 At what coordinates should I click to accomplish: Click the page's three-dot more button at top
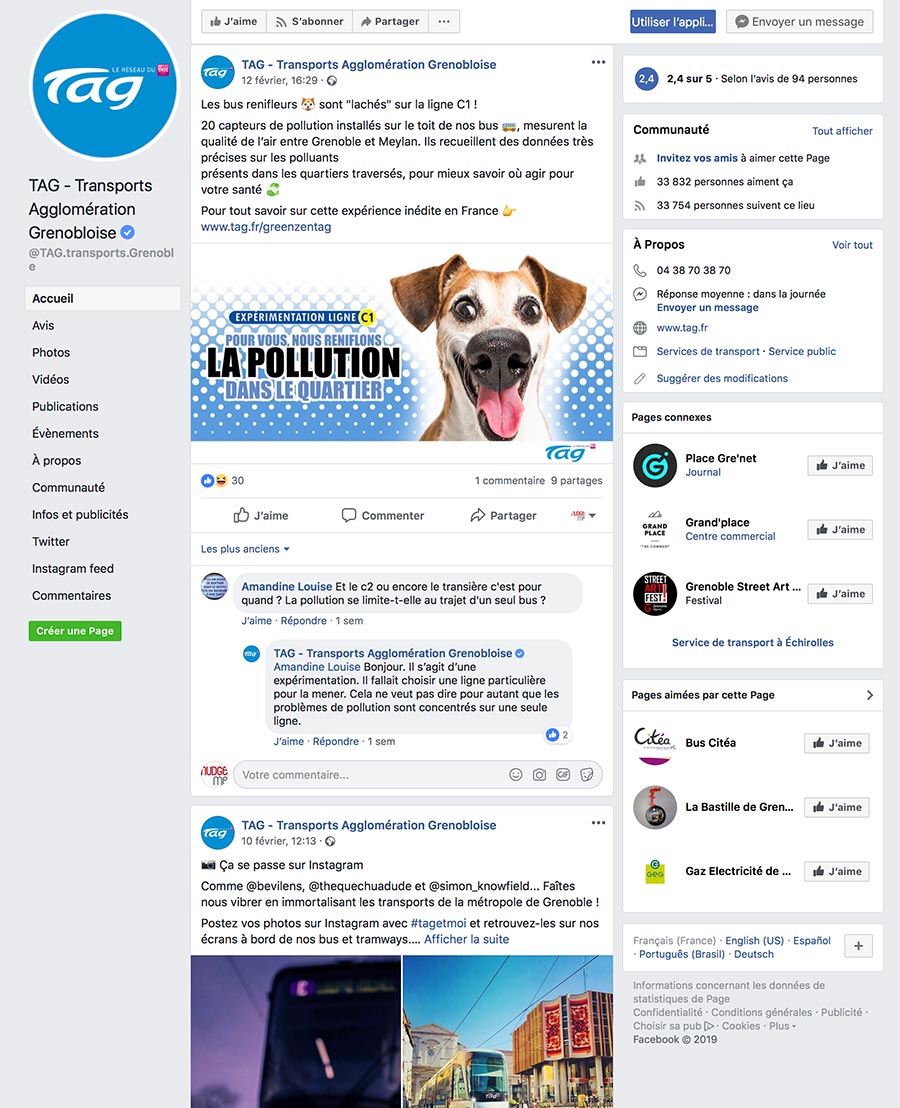tap(444, 21)
